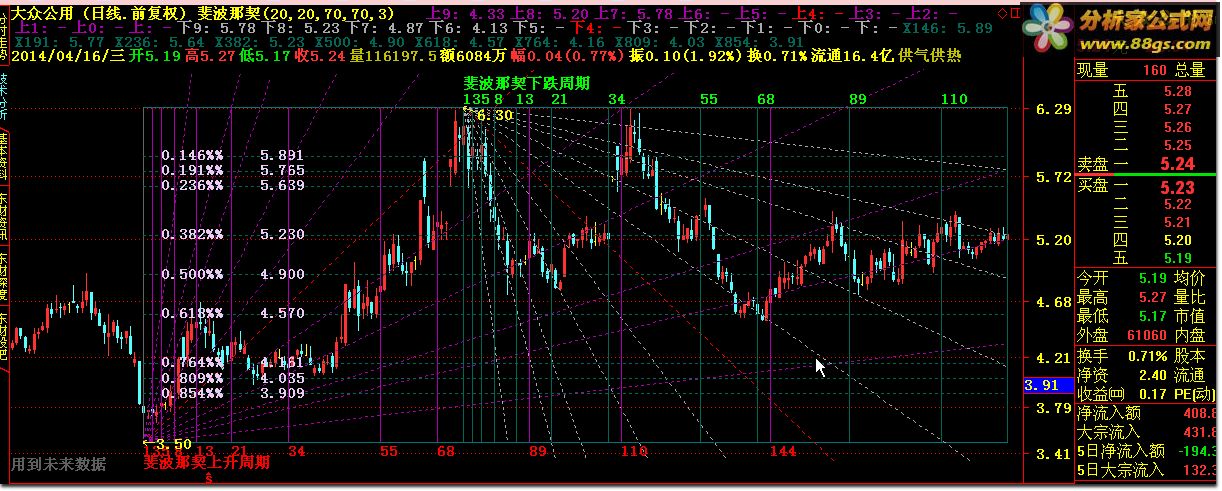Click the 净资 2.40 row
Viewport: 1222px width, 491px height.
(1120, 374)
